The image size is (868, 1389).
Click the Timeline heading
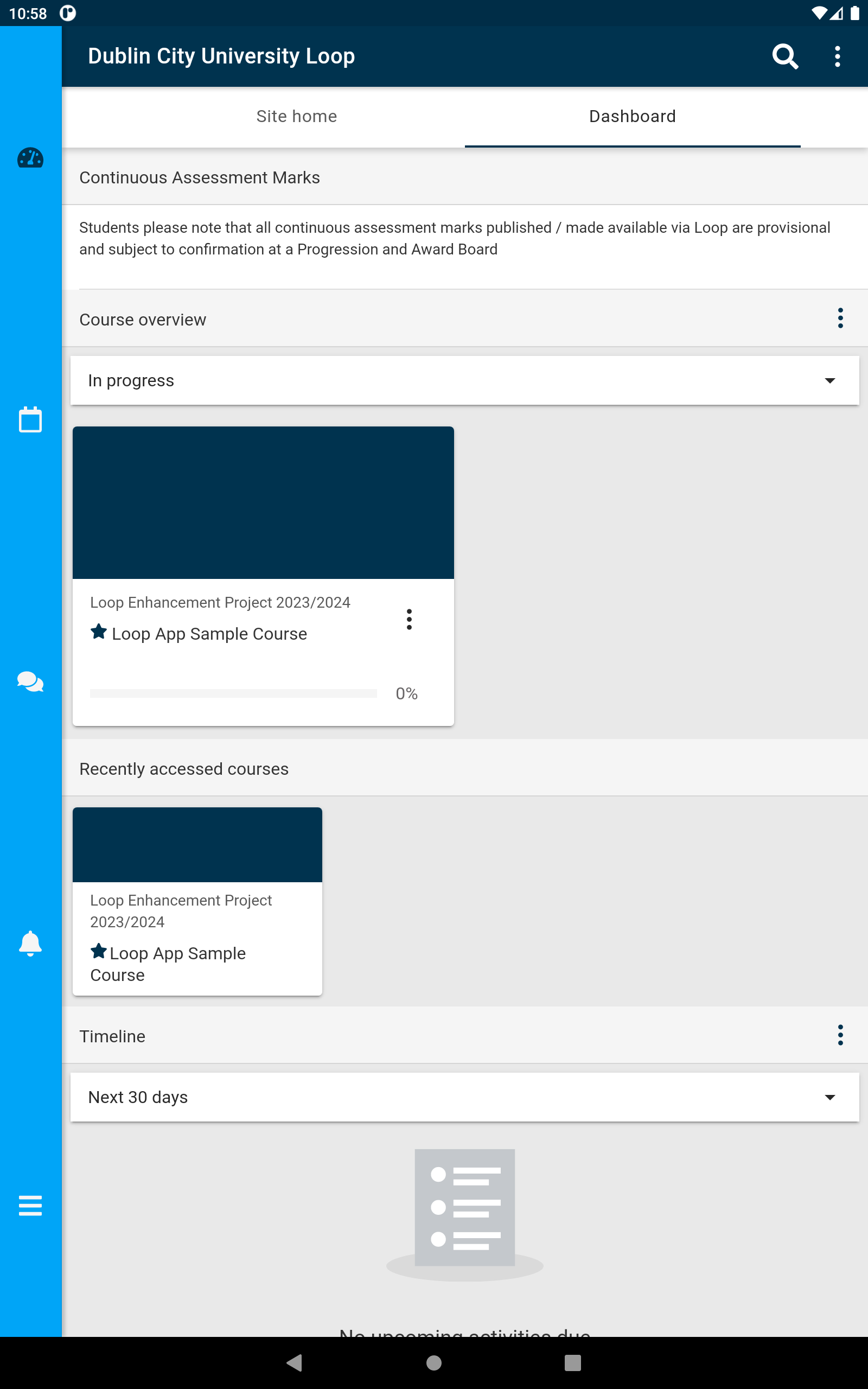[x=112, y=1036]
